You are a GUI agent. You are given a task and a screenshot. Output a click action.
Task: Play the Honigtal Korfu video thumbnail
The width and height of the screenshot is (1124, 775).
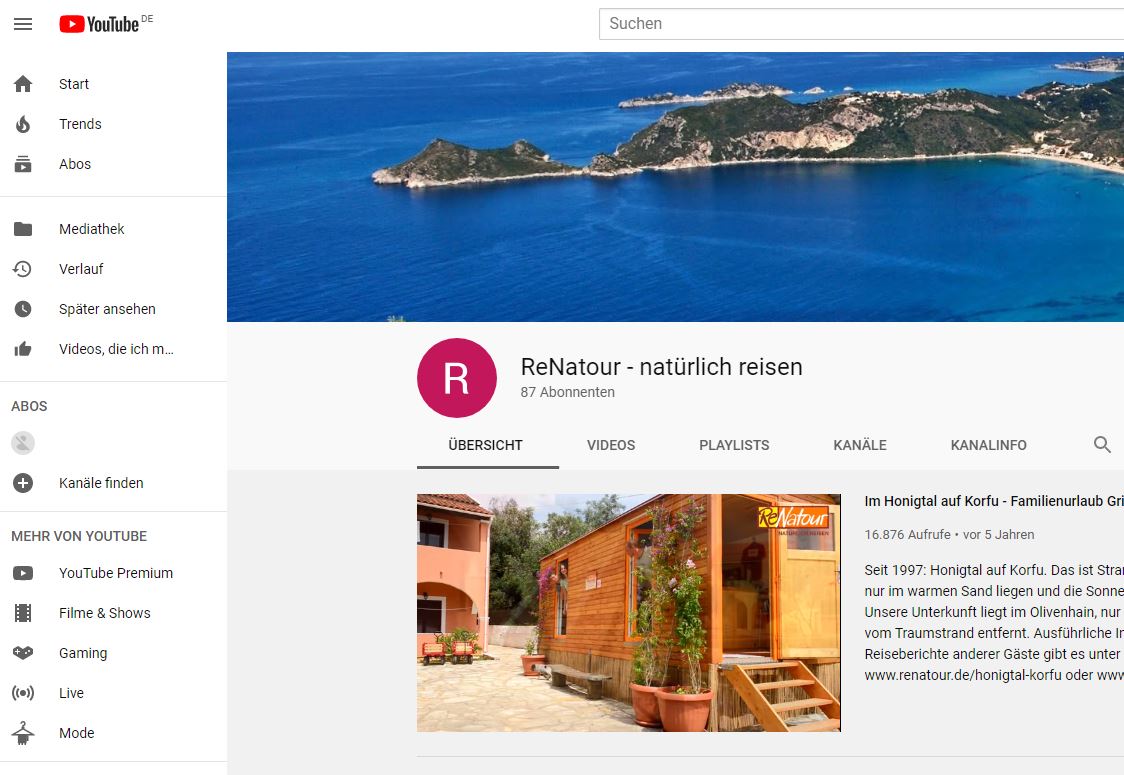coord(629,613)
